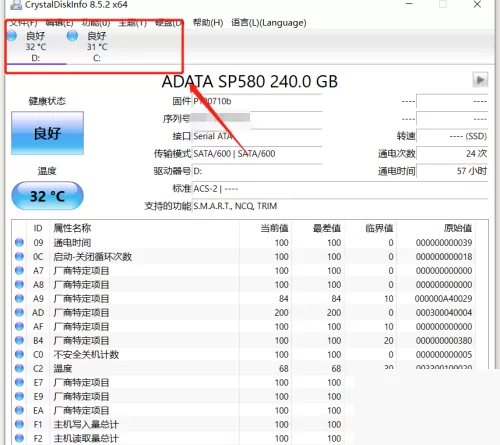500x445 pixels.
Task: Click the blue status circle for drive D:
Action: tap(12, 36)
